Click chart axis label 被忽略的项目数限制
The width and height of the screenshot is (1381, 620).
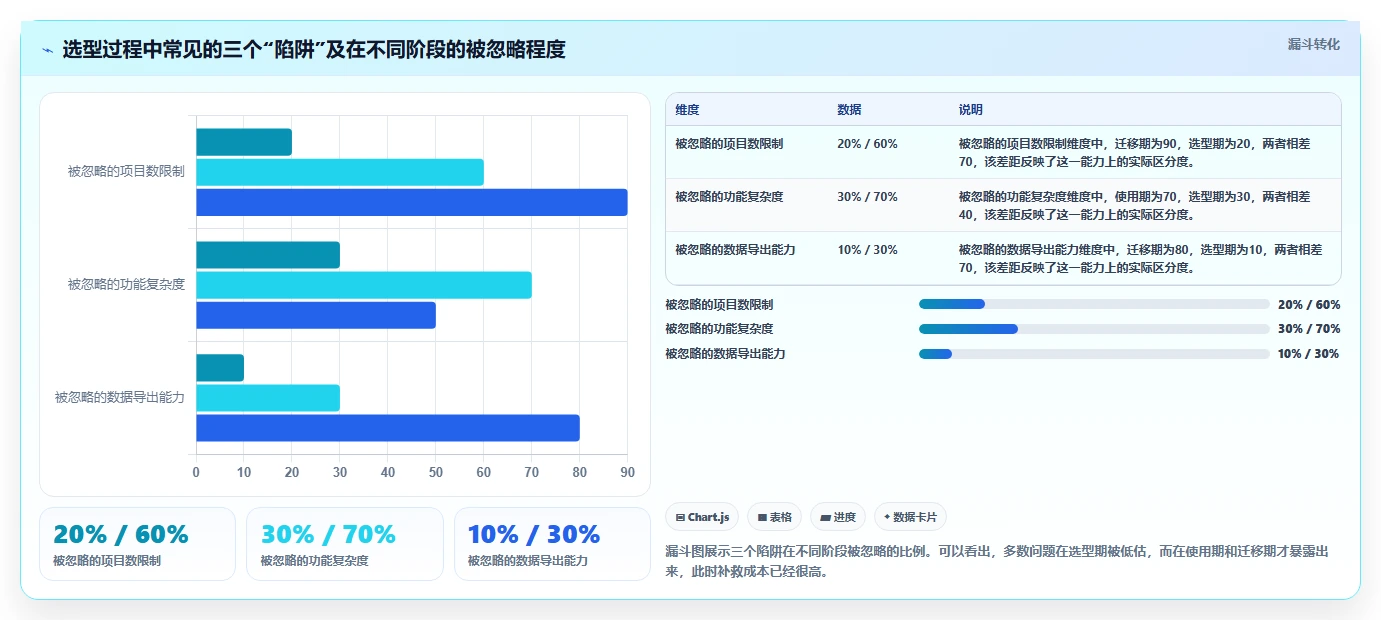coord(126,171)
